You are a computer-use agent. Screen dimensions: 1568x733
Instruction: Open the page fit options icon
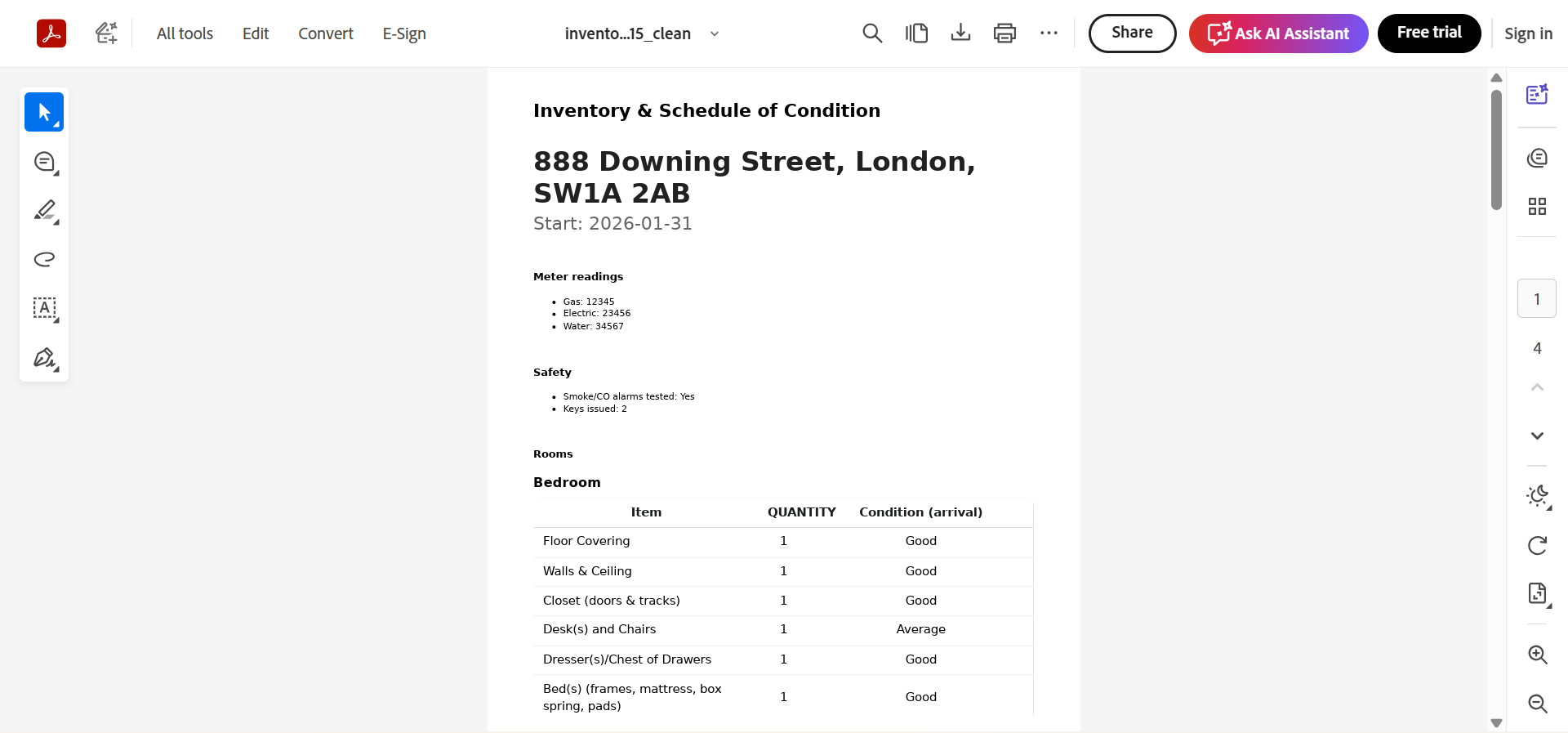click(x=1539, y=594)
